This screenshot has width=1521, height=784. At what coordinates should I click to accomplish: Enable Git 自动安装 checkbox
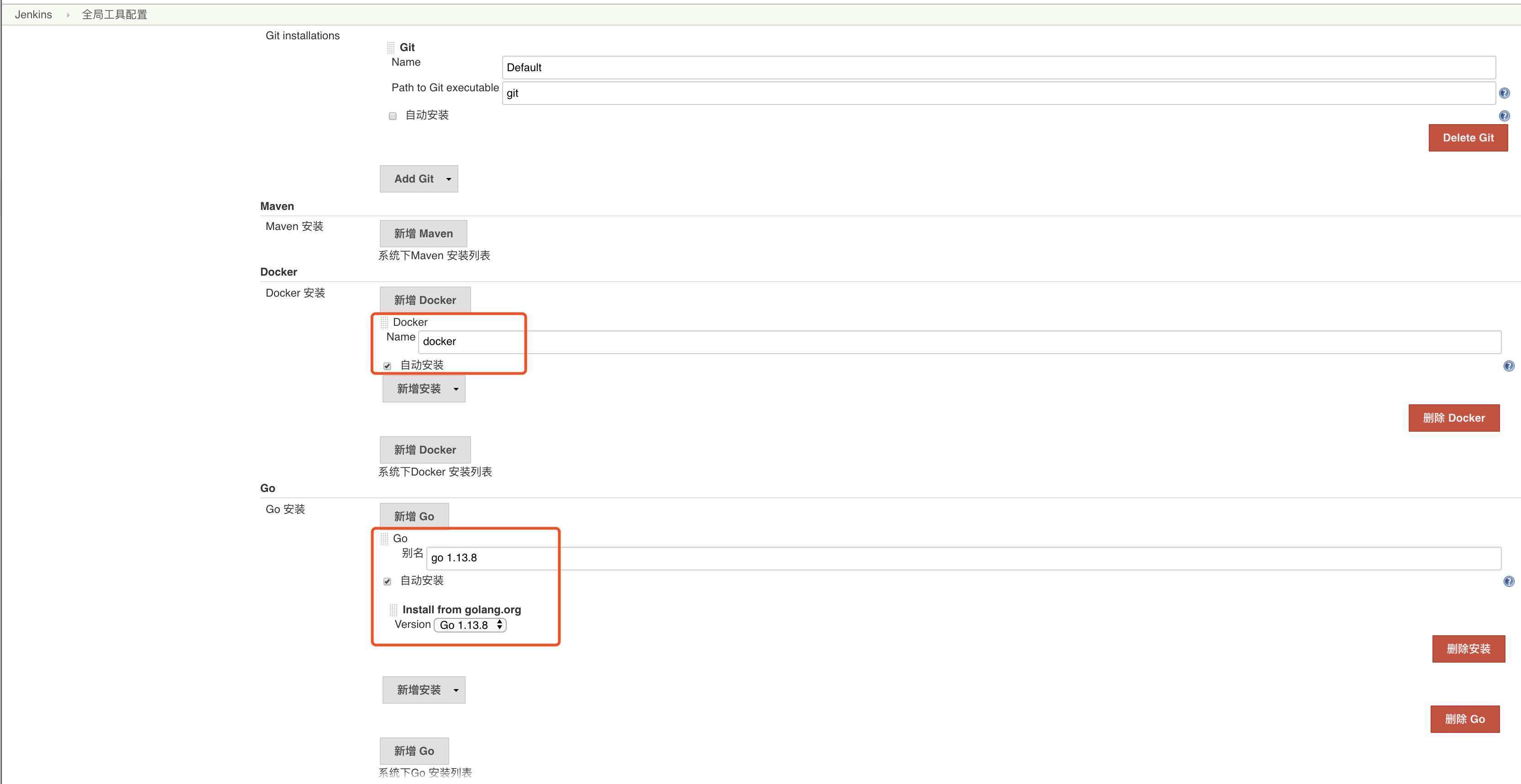tap(393, 116)
